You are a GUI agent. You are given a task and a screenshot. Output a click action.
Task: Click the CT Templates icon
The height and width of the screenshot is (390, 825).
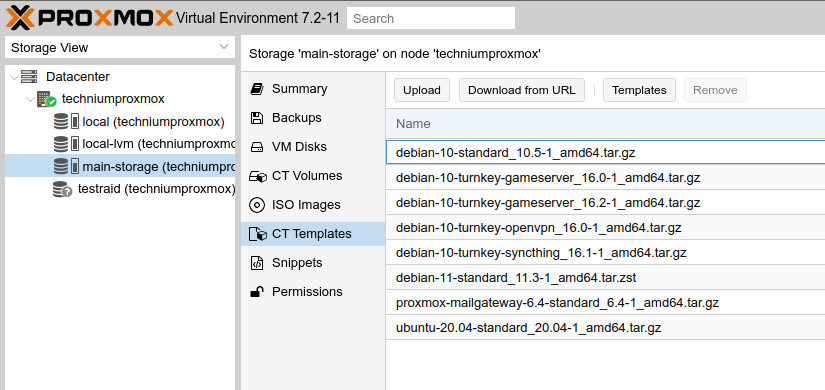[258, 234]
